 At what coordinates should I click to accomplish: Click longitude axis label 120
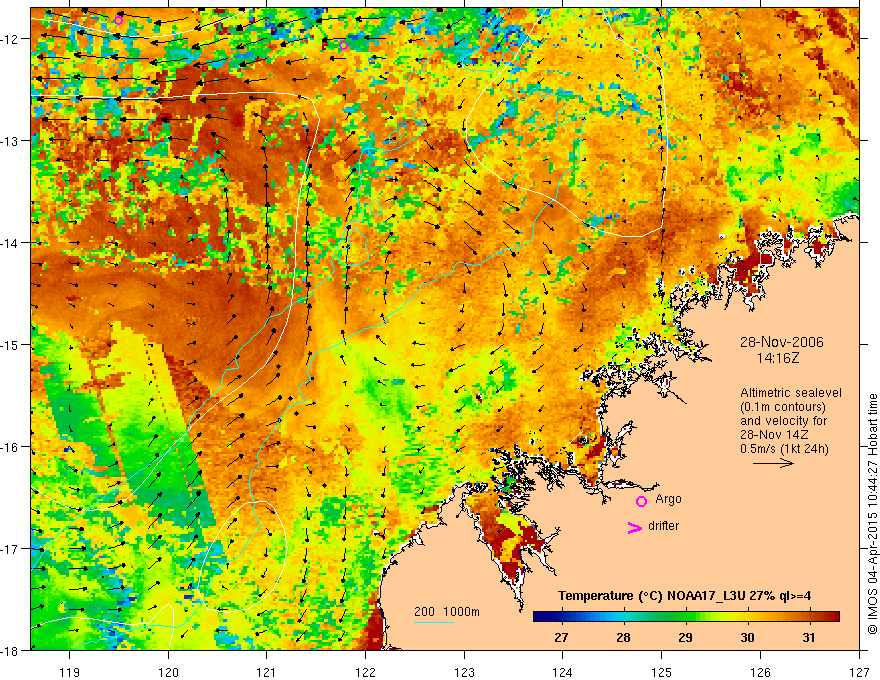tap(168, 672)
